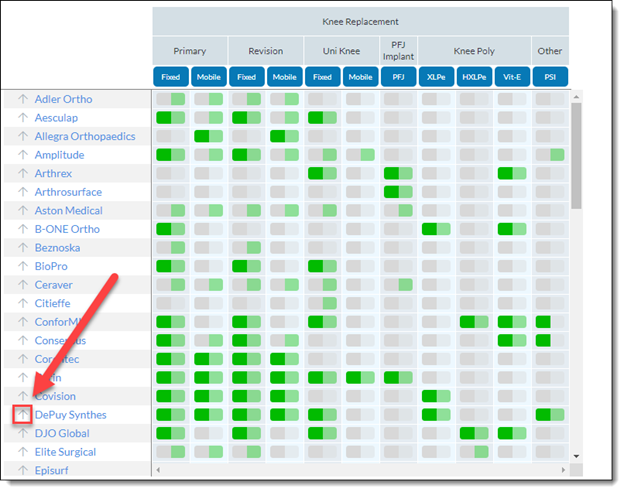
Task: Toggle DJO Global HXLPe indicator
Action: 474,433
